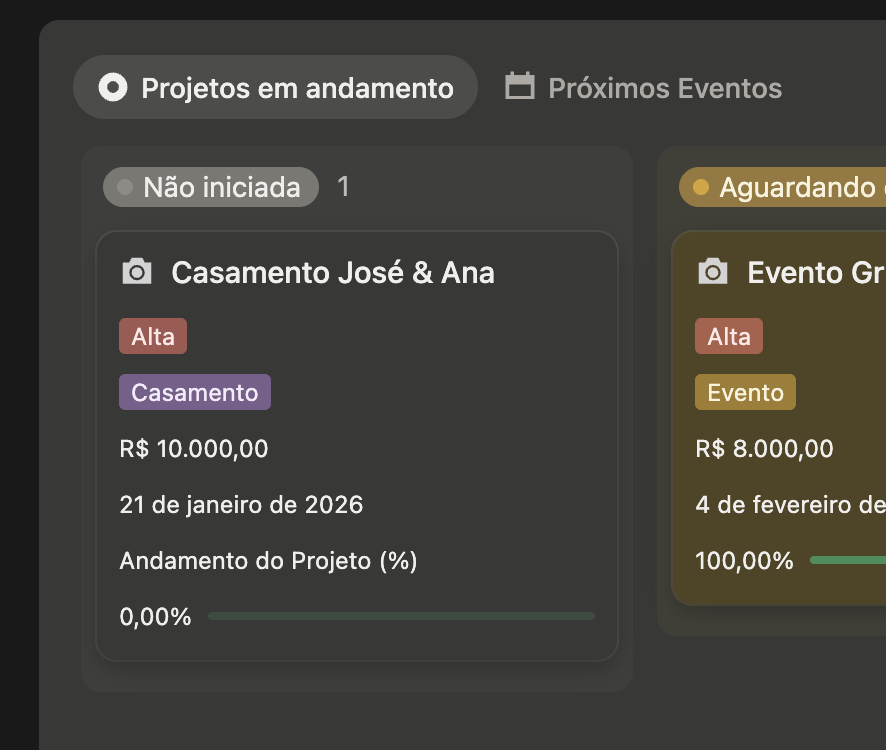
Task: Open the Casamento José & Ana project
Action: (333, 272)
